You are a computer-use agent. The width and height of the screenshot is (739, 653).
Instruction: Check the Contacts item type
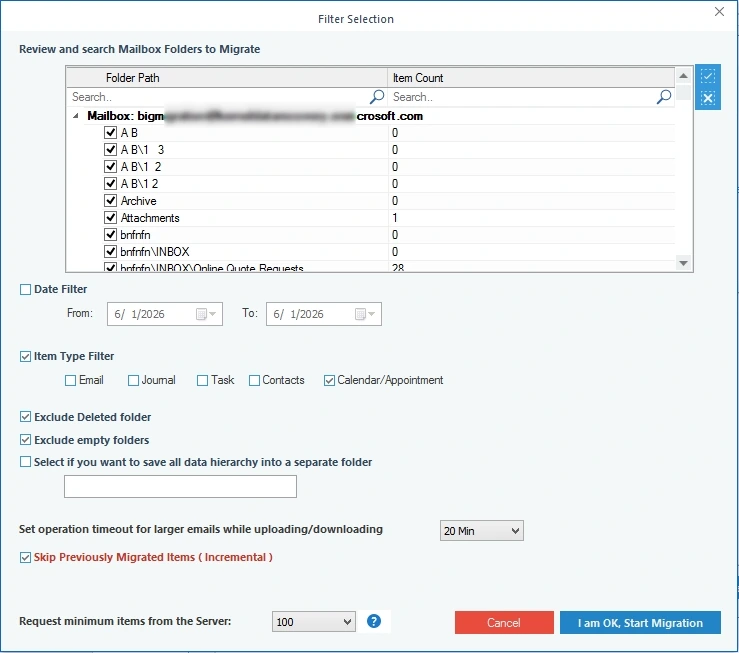point(254,380)
